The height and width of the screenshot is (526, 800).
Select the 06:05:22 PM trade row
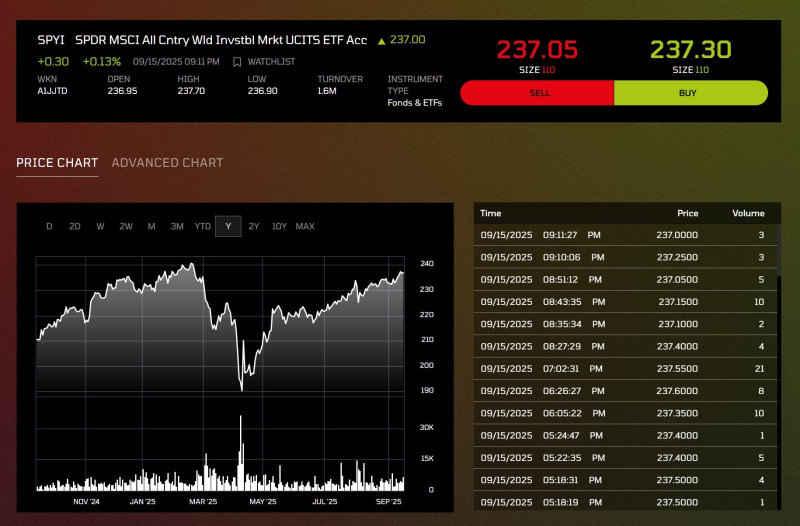(x=625, y=413)
